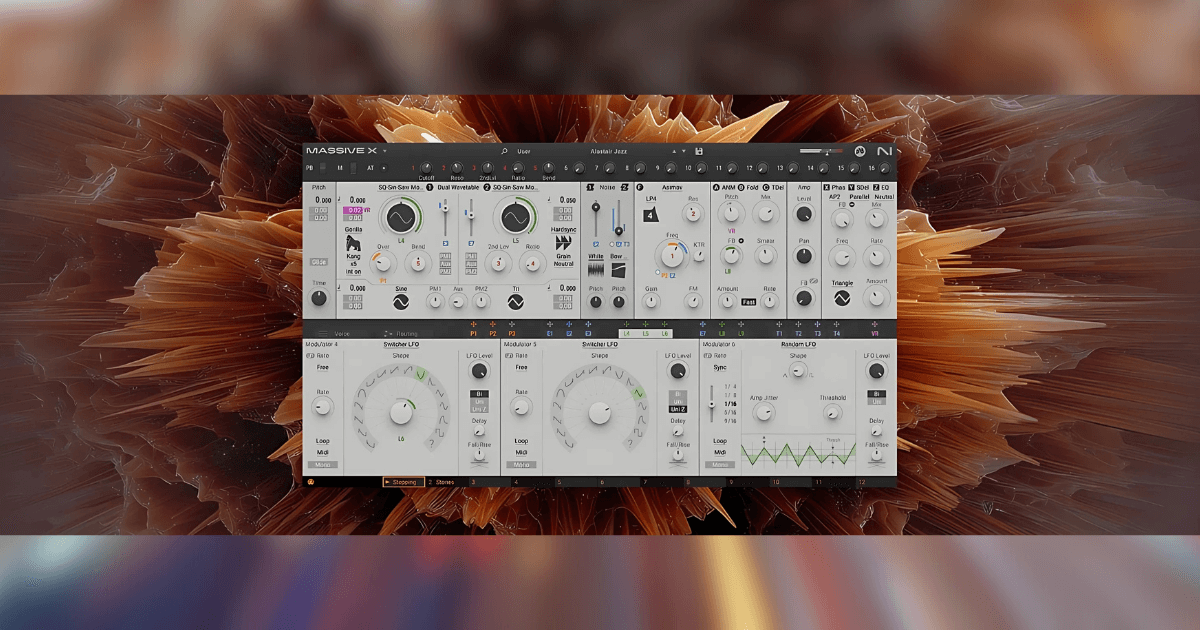Click the T1 tracker assign cross icon
The height and width of the screenshot is (630, 1200).
click(x=779, y=324)
